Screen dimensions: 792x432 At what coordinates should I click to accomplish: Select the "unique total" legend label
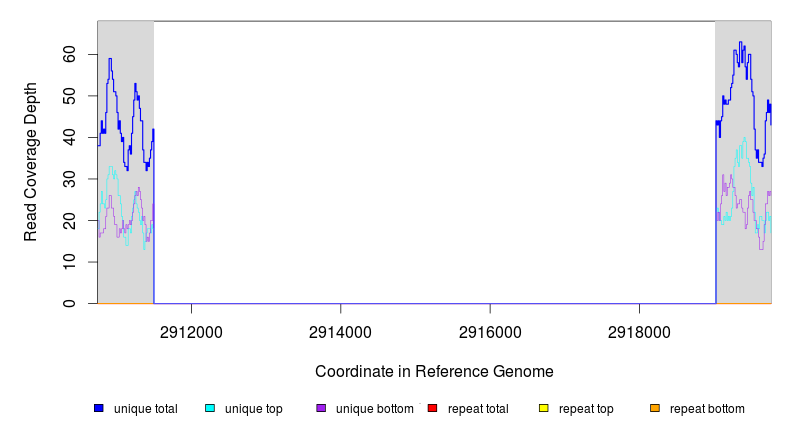[x=146, y=409]
